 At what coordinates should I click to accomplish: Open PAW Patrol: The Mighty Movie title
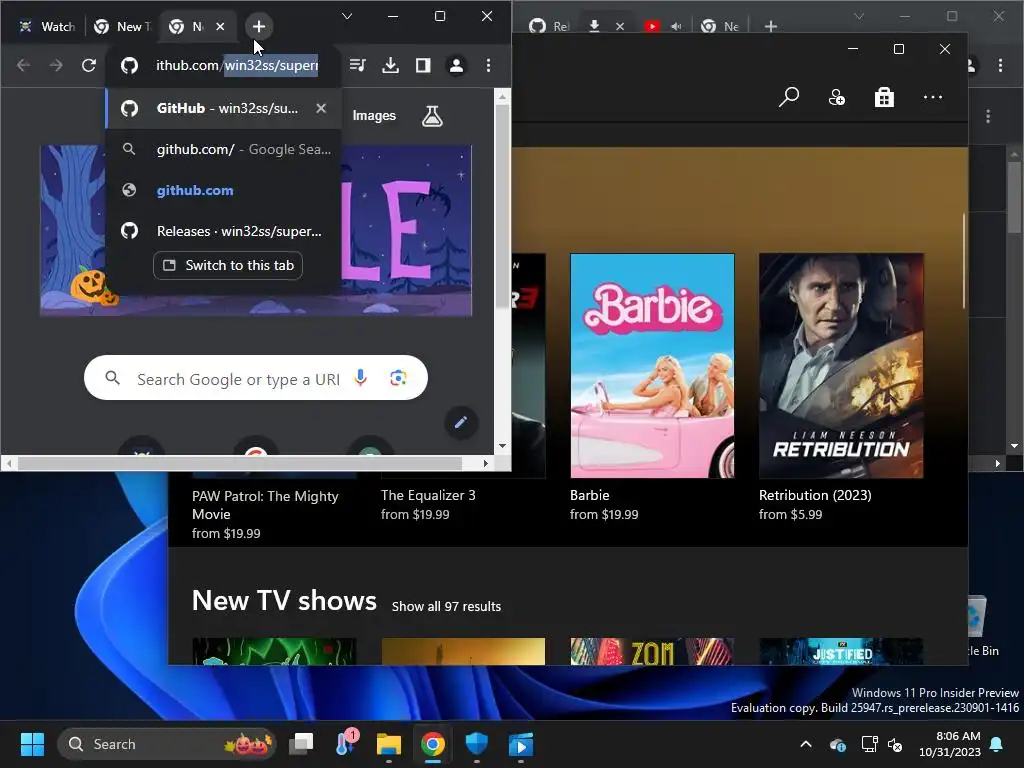(265, 505)
